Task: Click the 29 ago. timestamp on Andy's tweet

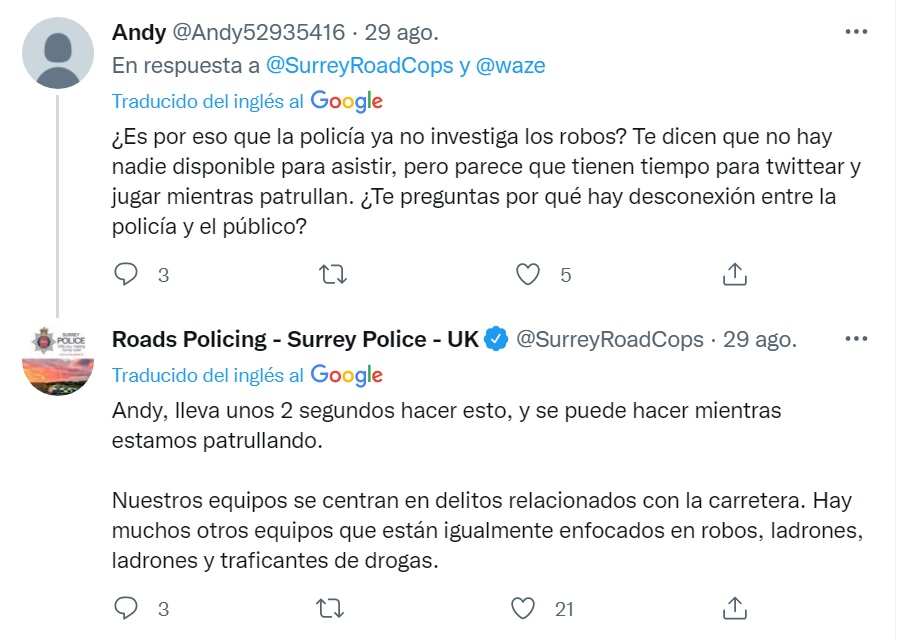Action: (401, 32)
